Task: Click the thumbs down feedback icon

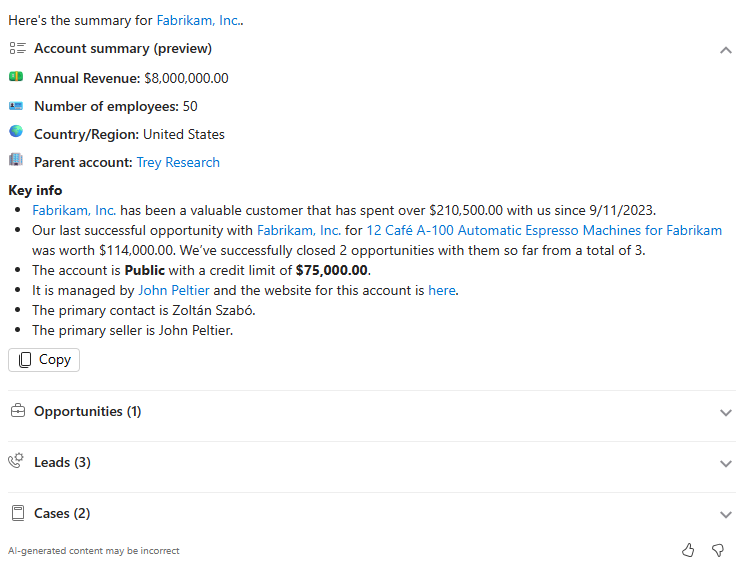Action: click(717, 550)
